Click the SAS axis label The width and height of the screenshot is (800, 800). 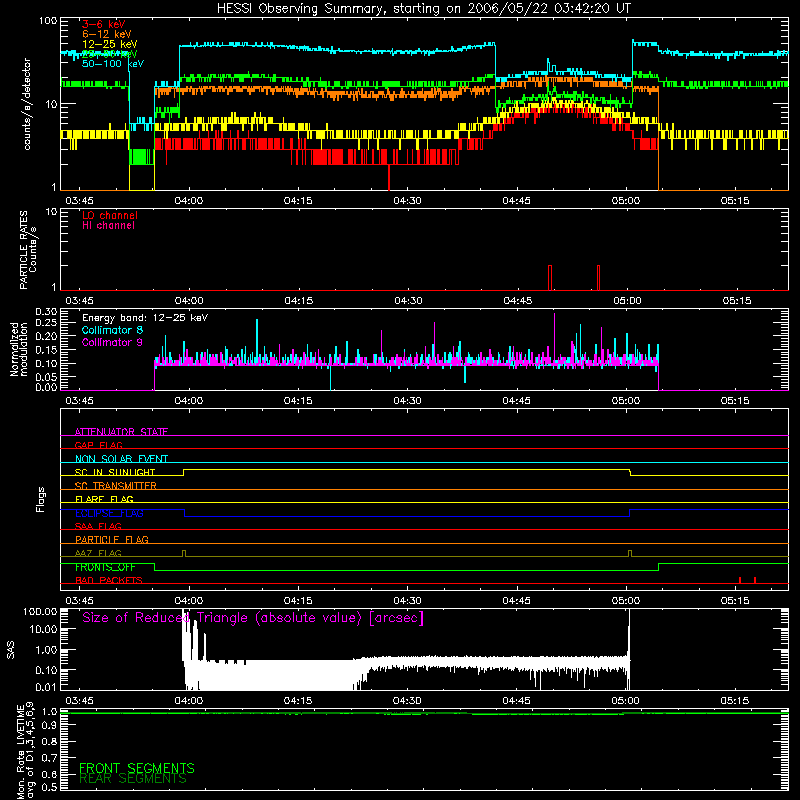(x=10, y=650)
